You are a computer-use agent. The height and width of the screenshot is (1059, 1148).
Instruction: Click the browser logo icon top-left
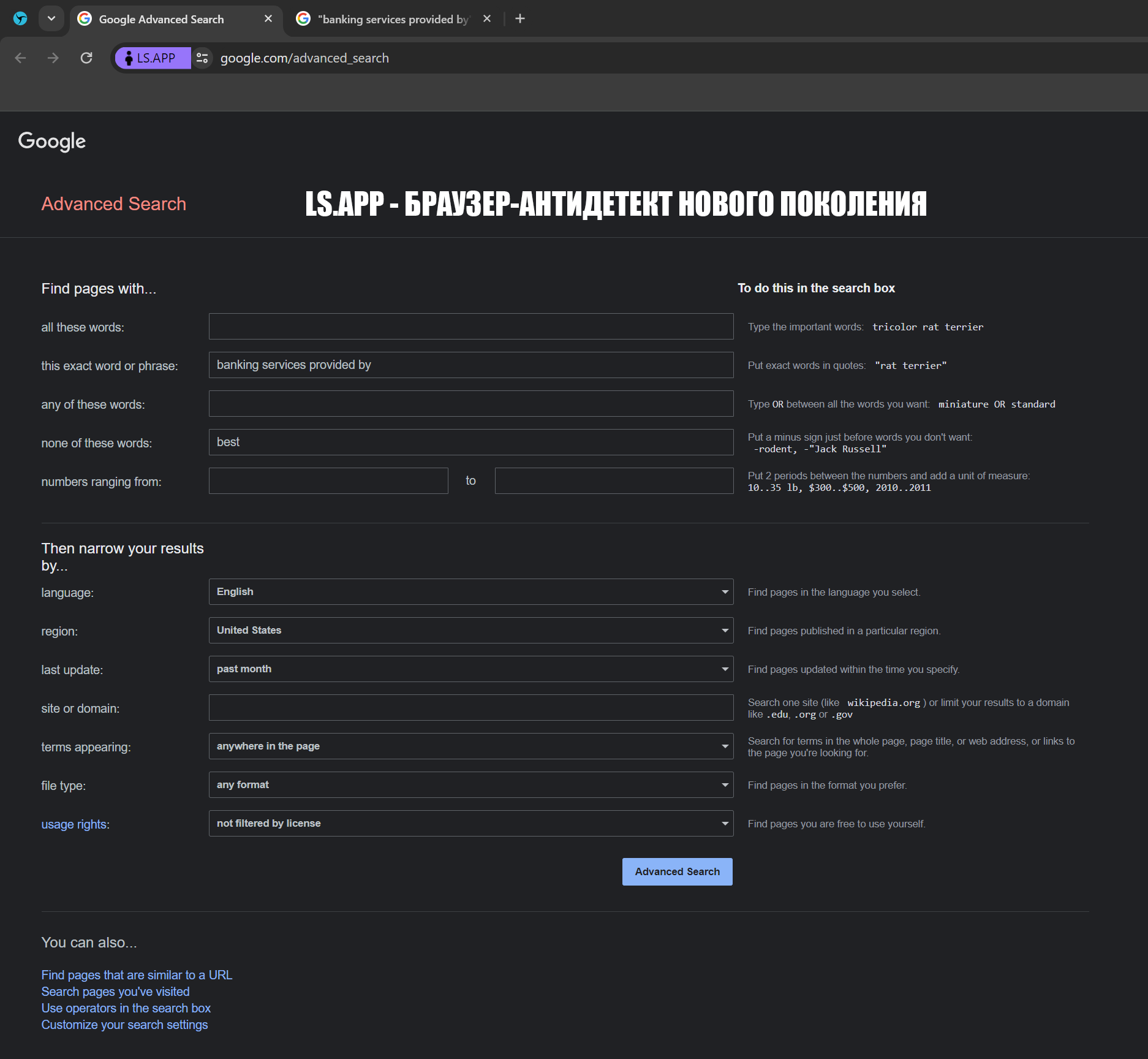point(20,18)
